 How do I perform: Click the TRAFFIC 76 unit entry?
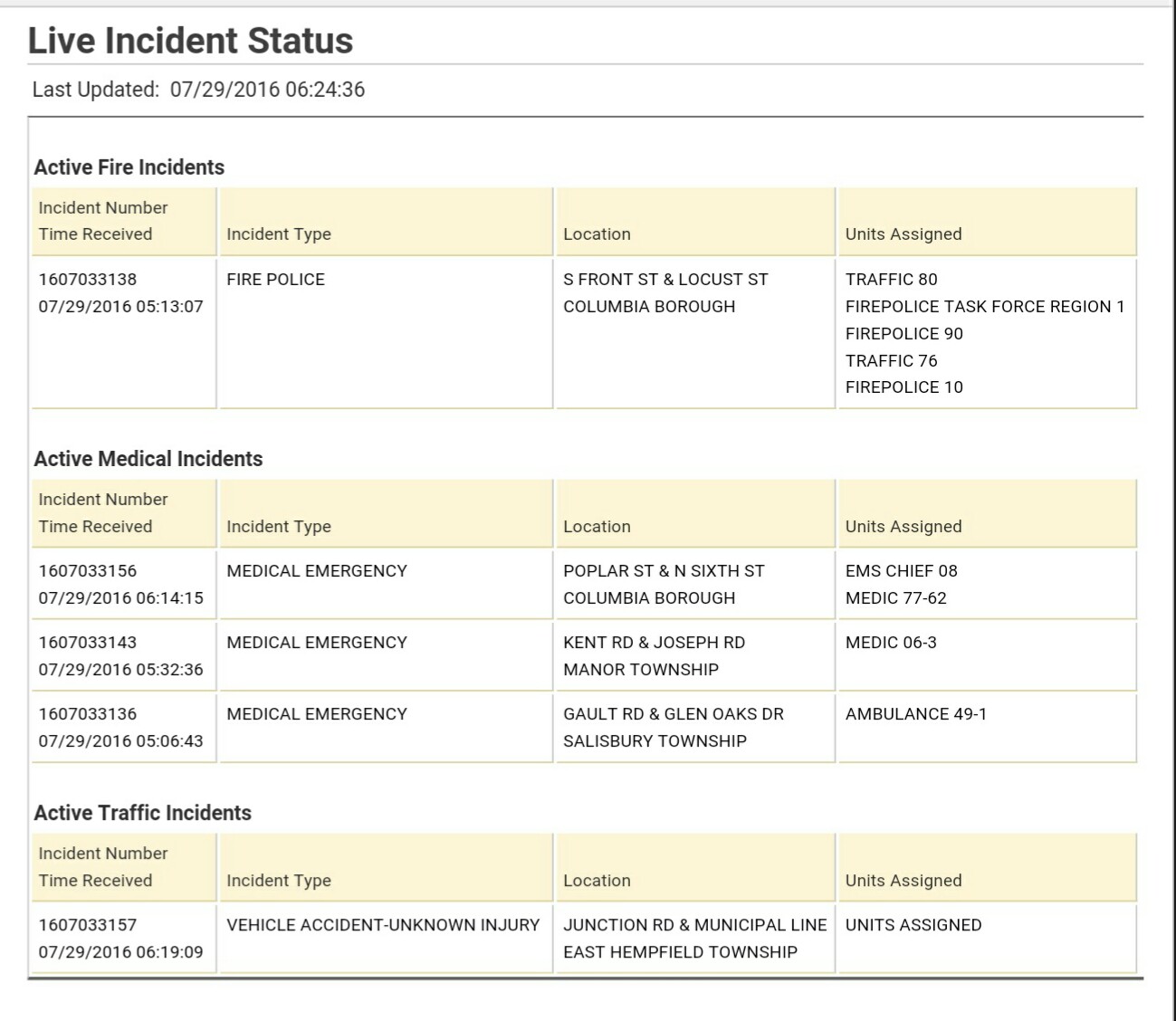[x=891, y=360]
